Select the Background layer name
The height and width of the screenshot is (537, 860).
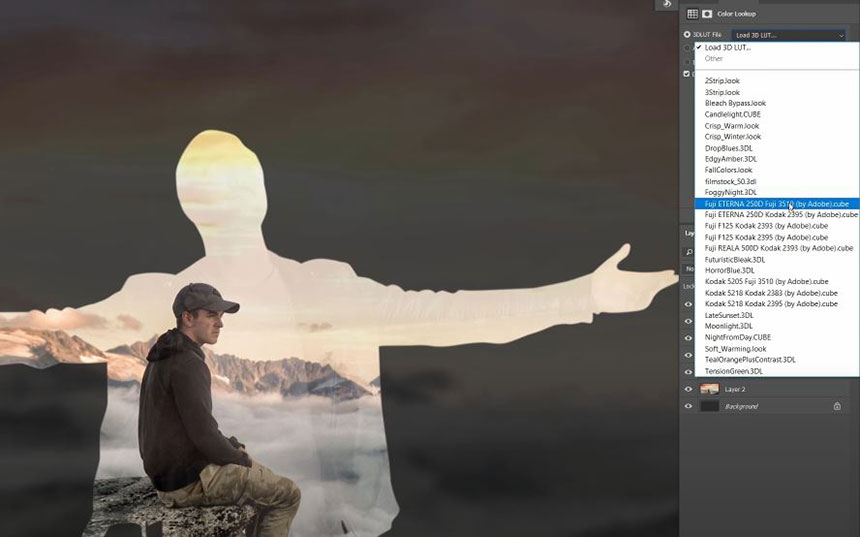pos(742,406)
